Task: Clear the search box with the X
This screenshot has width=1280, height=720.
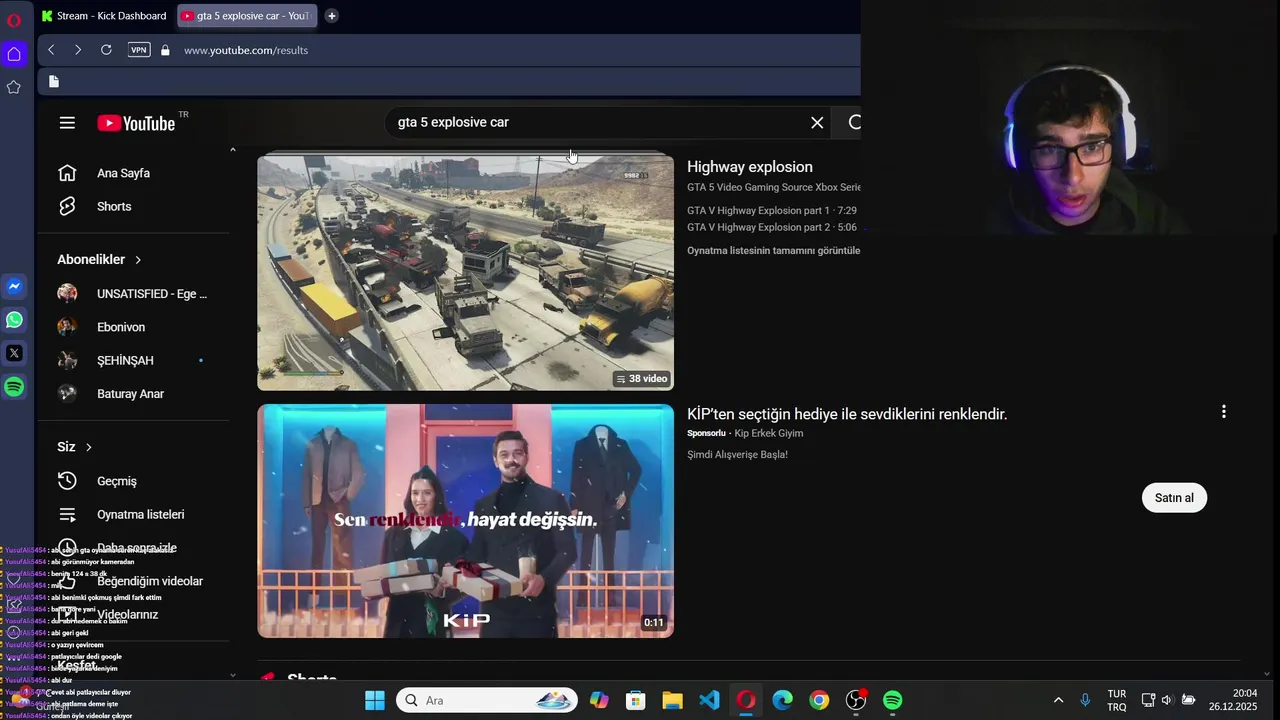Action: point(817,122)
